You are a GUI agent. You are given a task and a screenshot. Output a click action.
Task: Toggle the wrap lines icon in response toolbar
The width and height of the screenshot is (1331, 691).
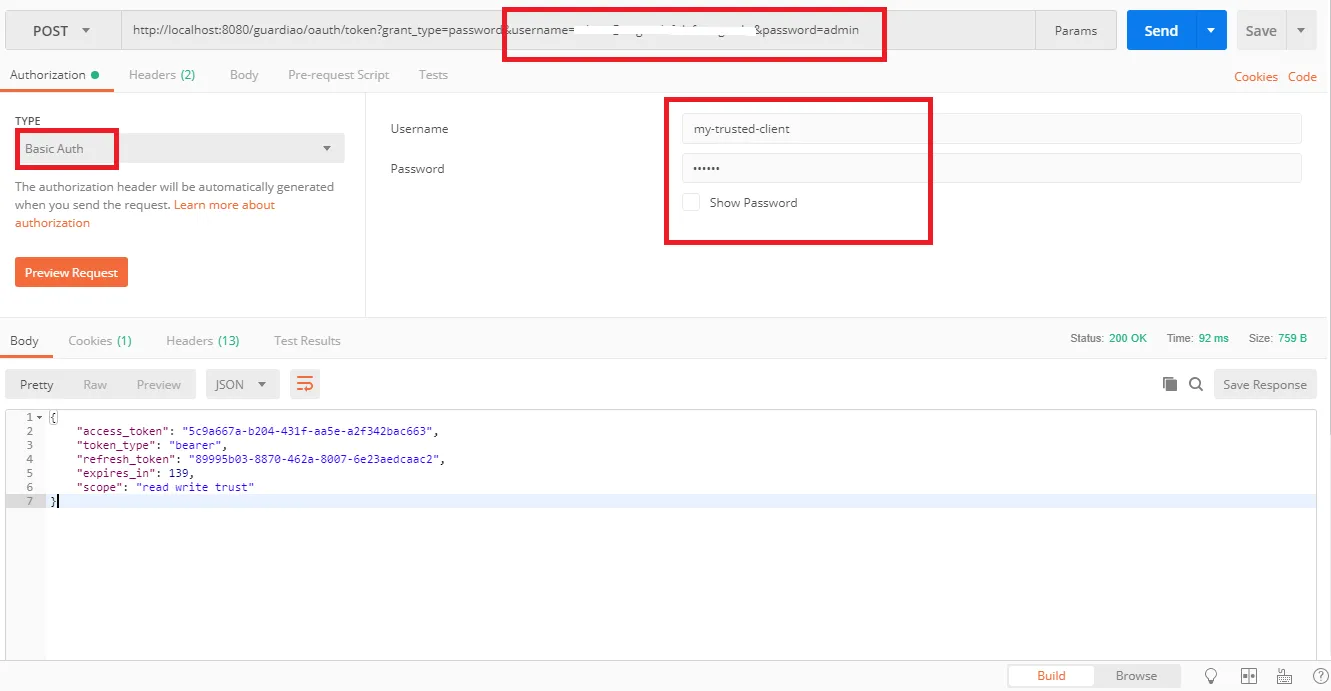(305, 384)
